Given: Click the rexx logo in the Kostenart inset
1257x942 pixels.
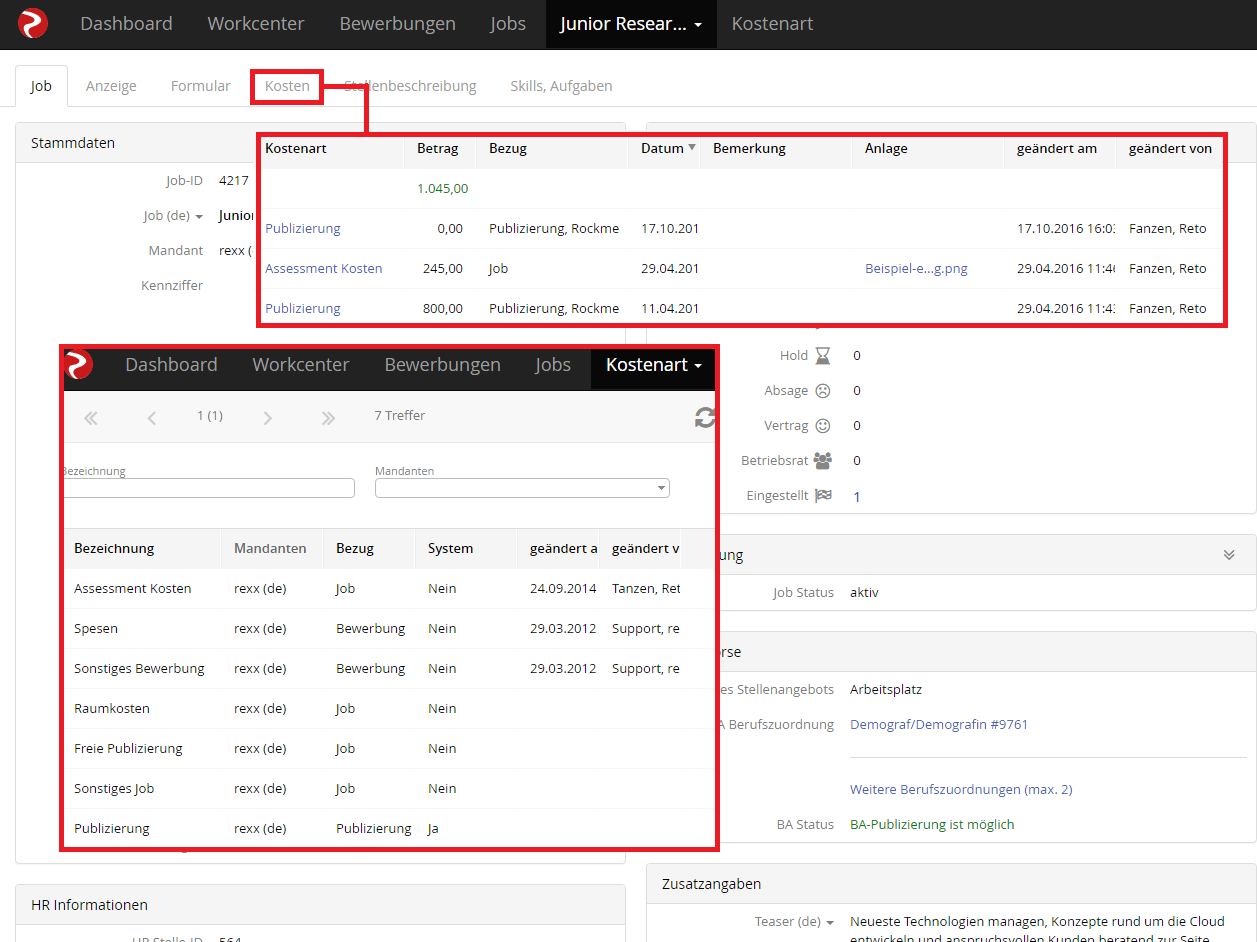Looking at the screenshot, I should click(x=78, y=365).
